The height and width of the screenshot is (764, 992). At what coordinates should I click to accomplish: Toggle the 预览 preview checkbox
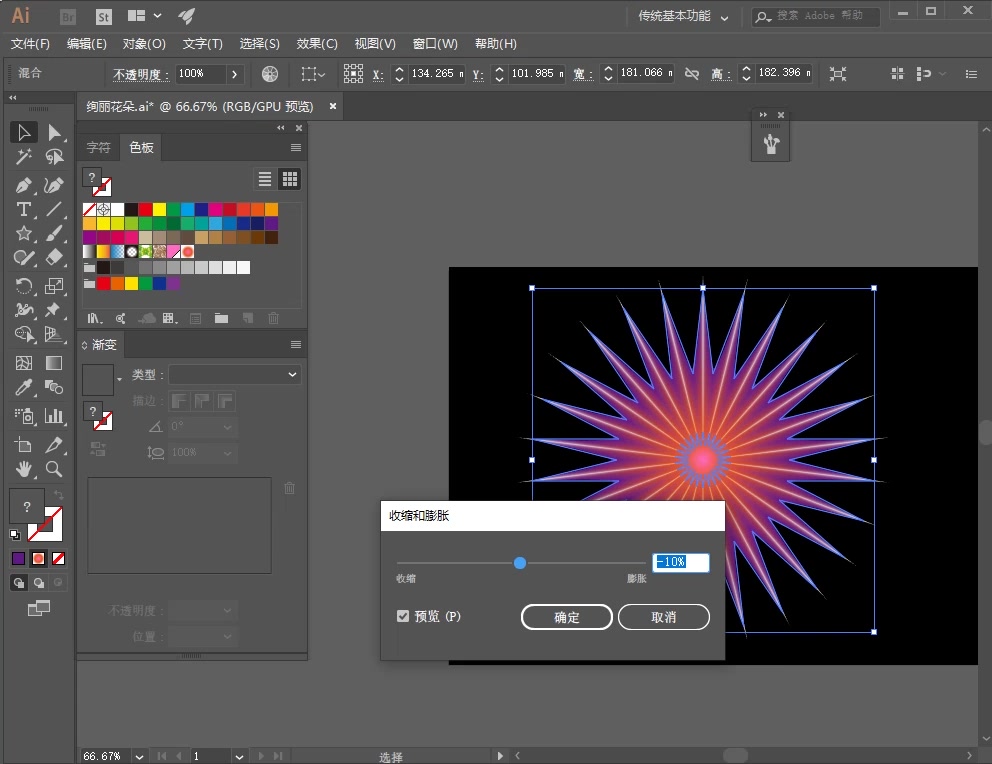[403, 616]
